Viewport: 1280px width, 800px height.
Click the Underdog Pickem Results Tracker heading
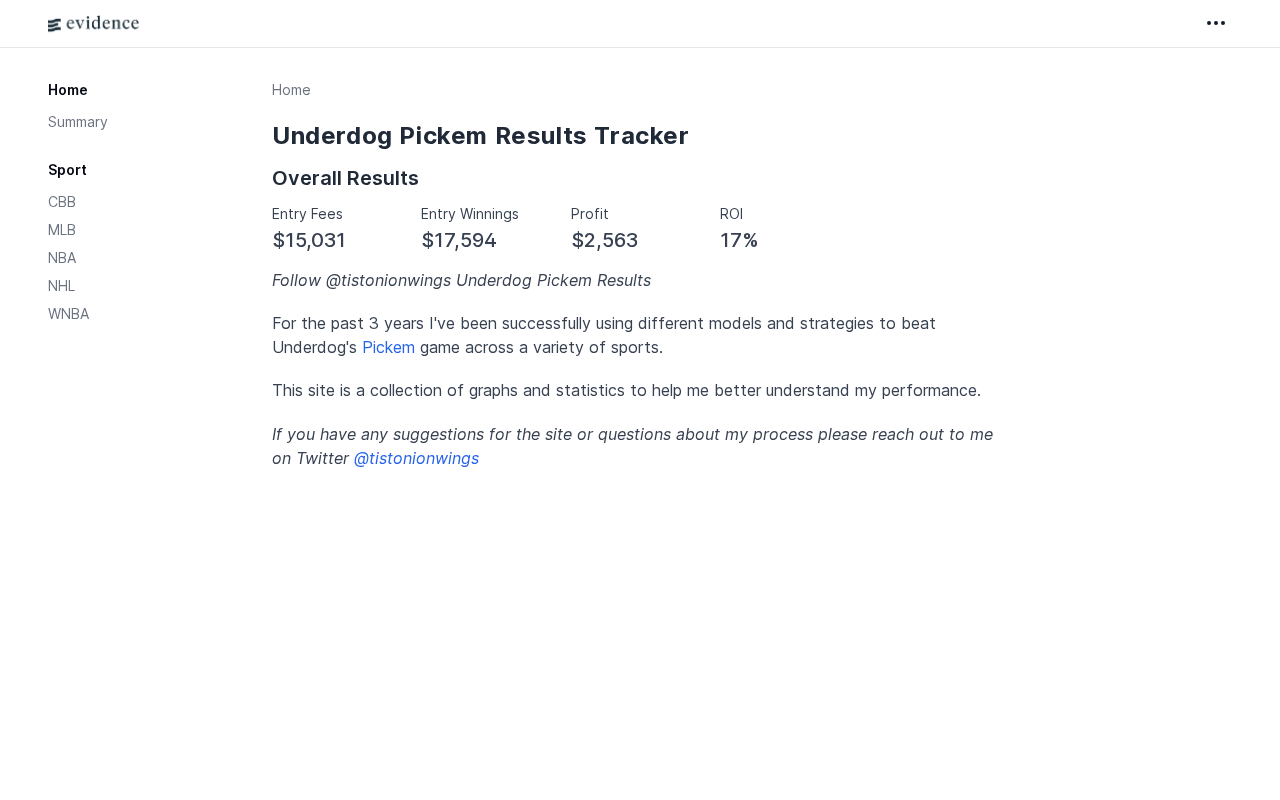click(480, 136)
